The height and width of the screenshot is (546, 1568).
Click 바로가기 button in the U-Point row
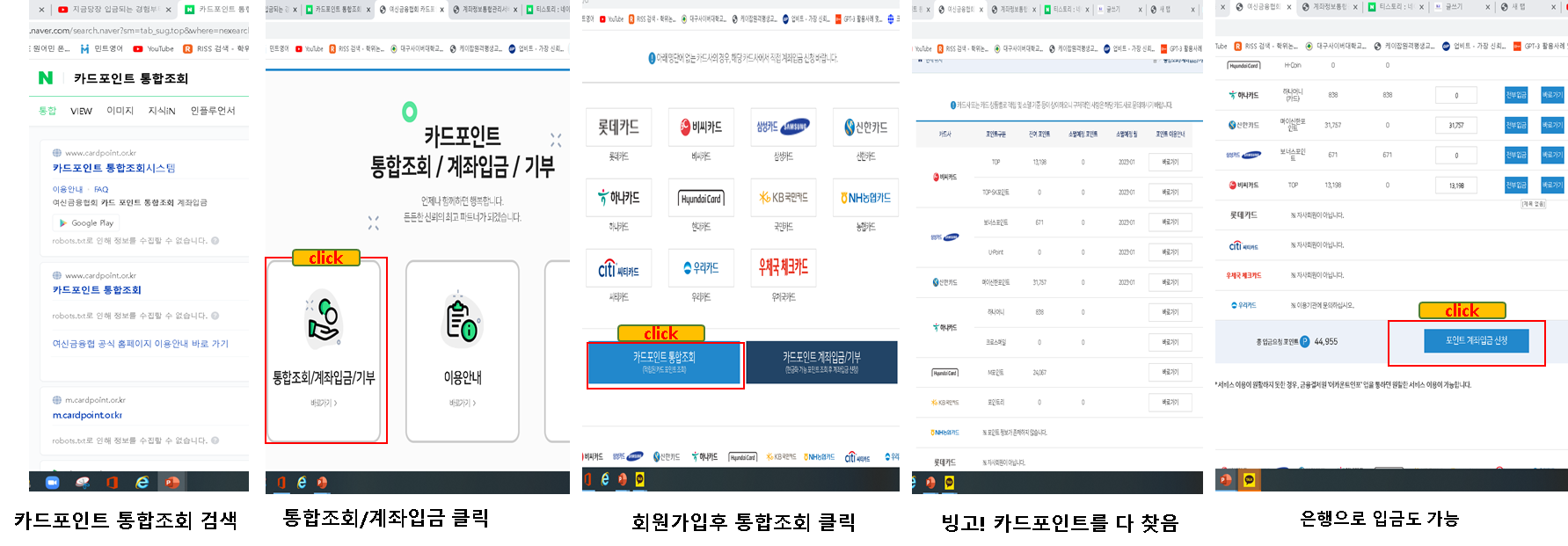(x=1170, y=252)
